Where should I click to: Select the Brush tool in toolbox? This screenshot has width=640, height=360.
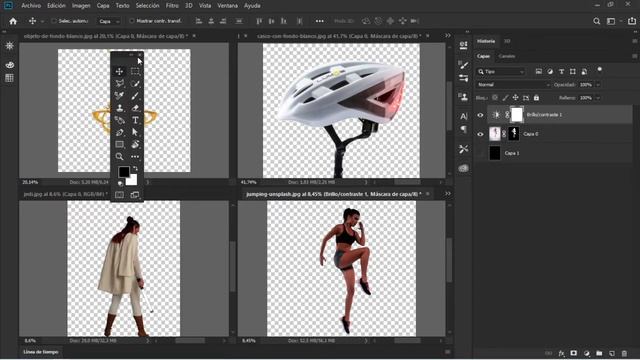point(135,96)
